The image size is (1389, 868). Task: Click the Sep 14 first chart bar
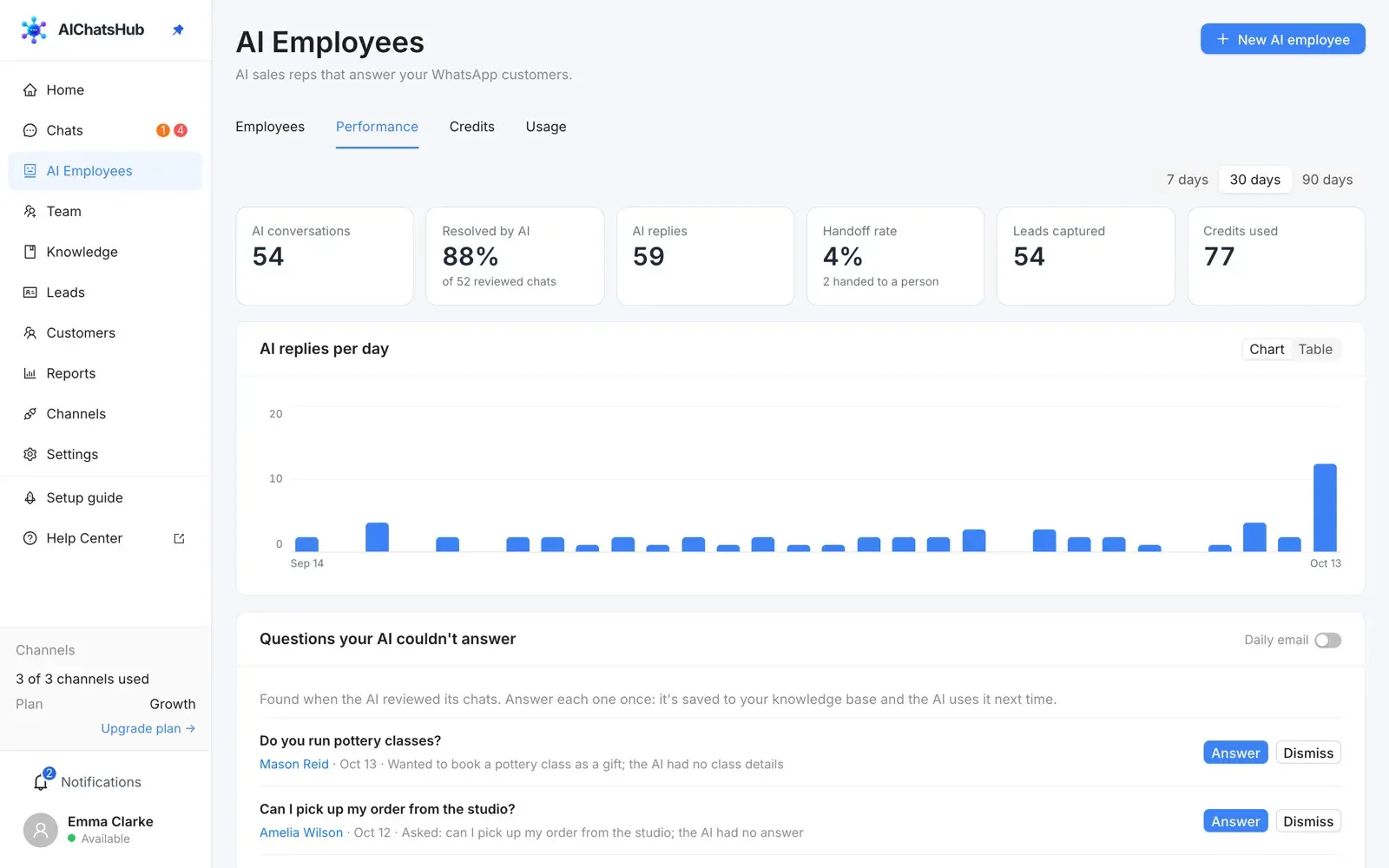pos(306,544)
